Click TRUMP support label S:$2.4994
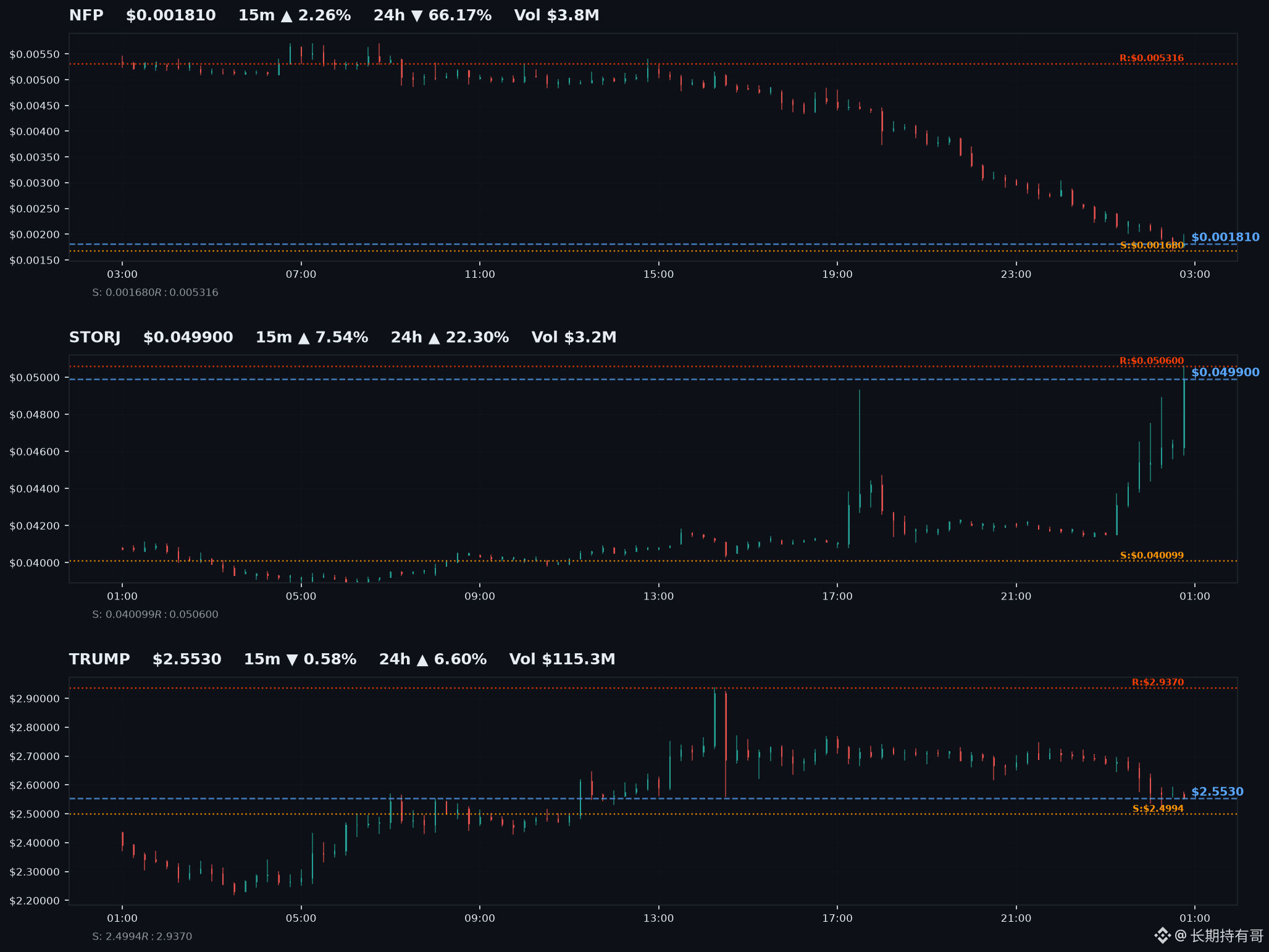The width and height of the screenshot is (1269, 952). [1158, 808]
